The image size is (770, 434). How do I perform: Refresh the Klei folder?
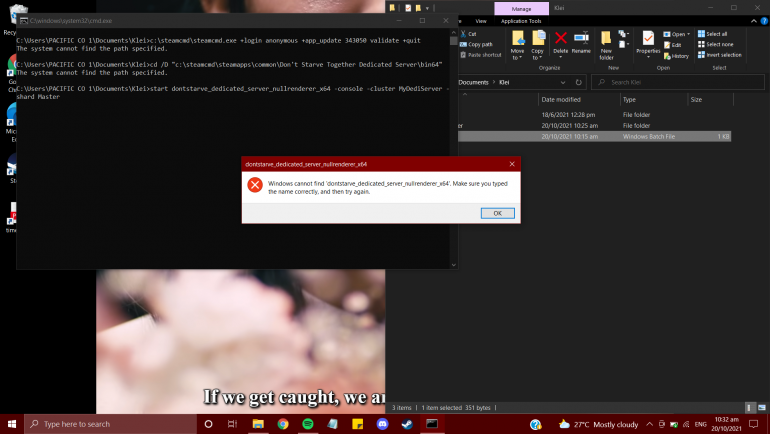point(578,82)
